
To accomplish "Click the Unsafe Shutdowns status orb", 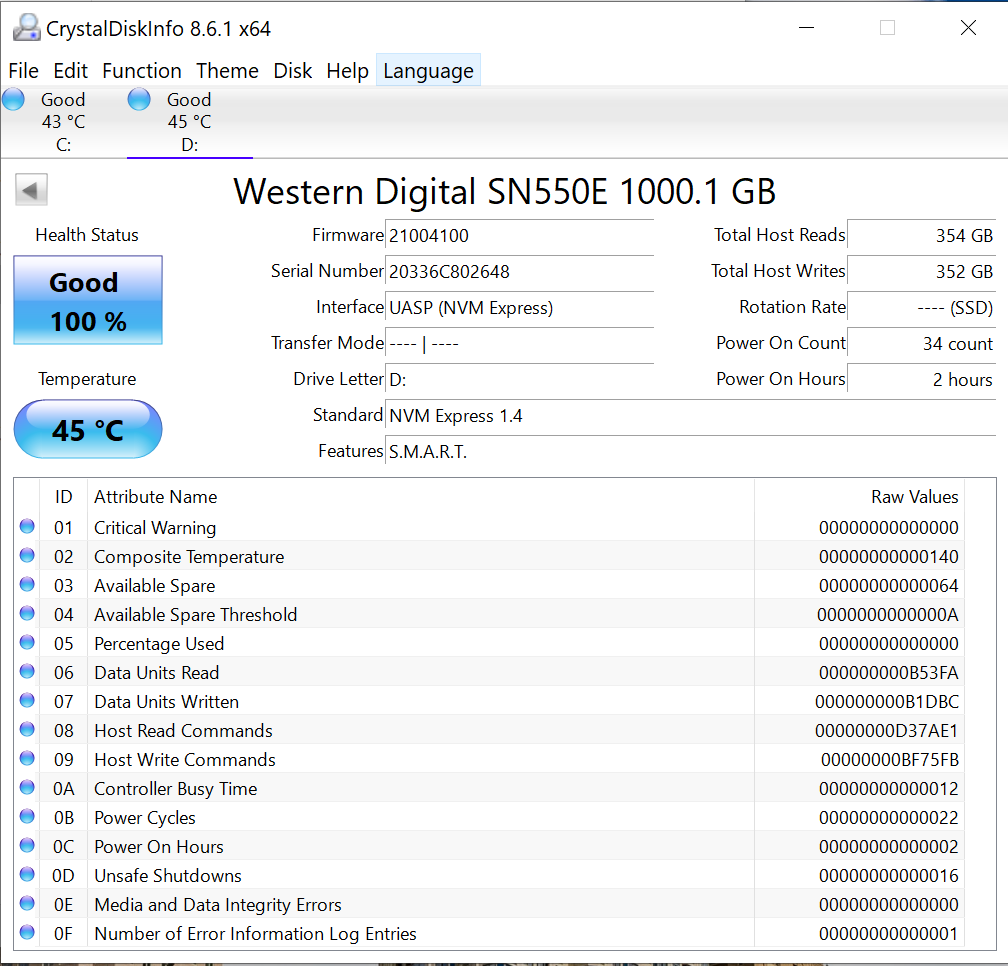I will click(27, 875).
